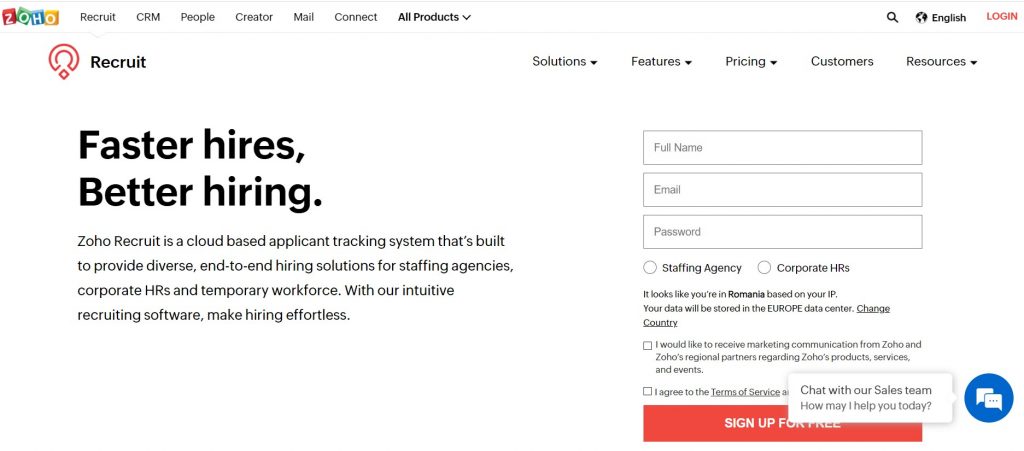Click the globe language icon
The height and width of the screenshot is (451, 1024).
pos(921,18)
